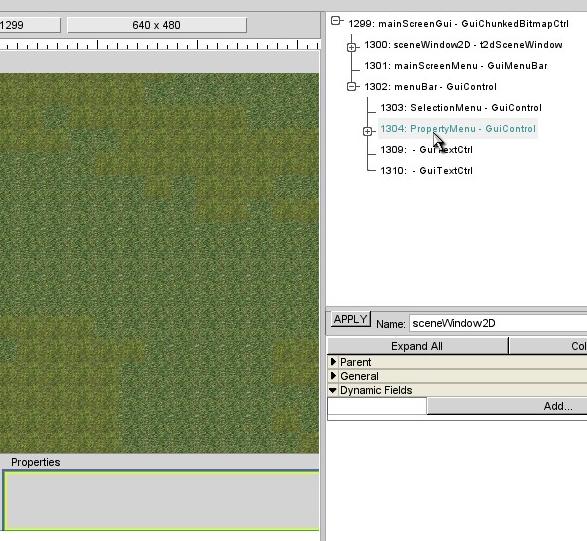Select 1303: SelectionMenu - GuiControl row
The height and width of the screenshot is (541, 587).
click(461, 108)
